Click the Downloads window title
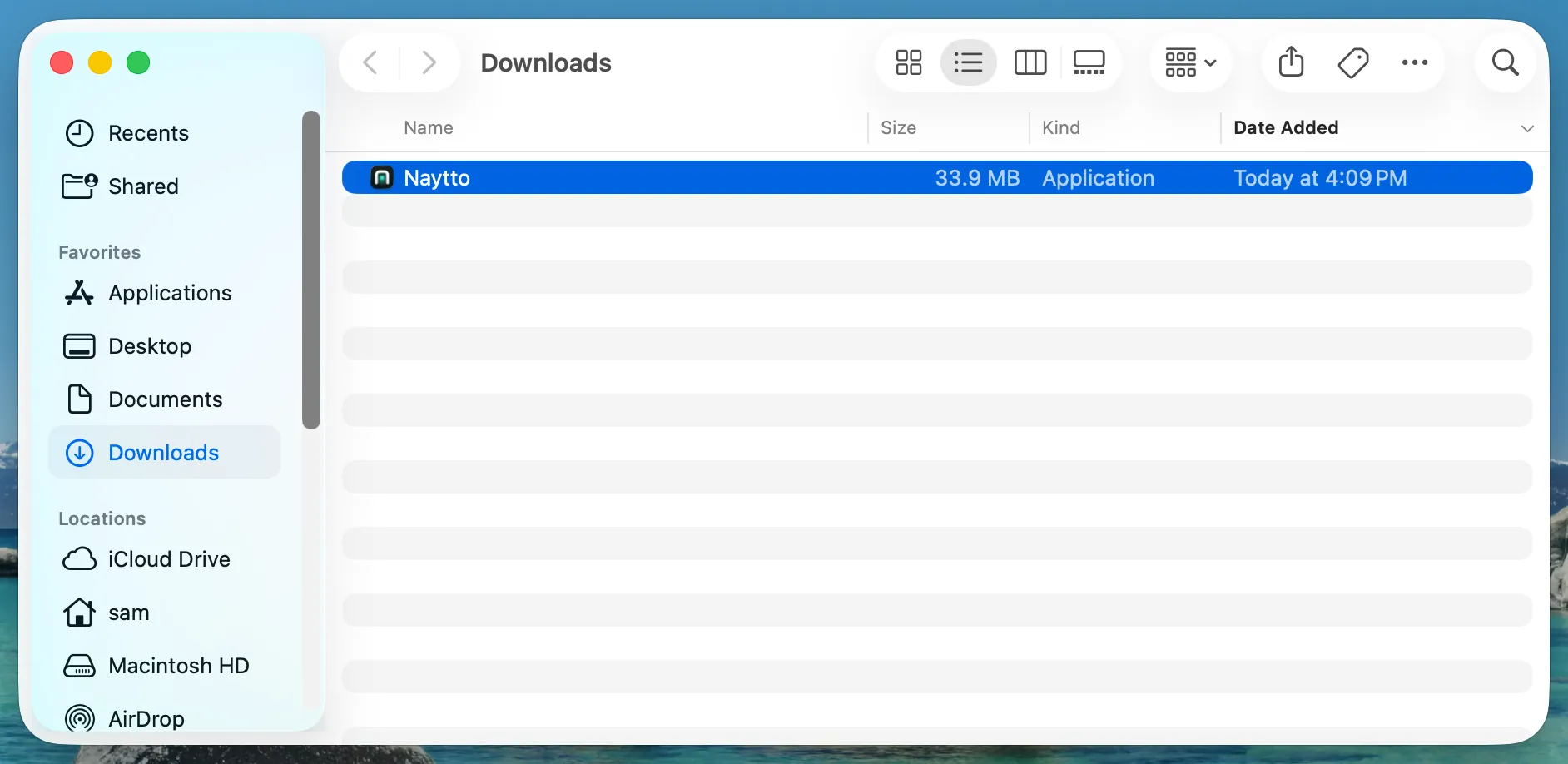 coord(546,63)
